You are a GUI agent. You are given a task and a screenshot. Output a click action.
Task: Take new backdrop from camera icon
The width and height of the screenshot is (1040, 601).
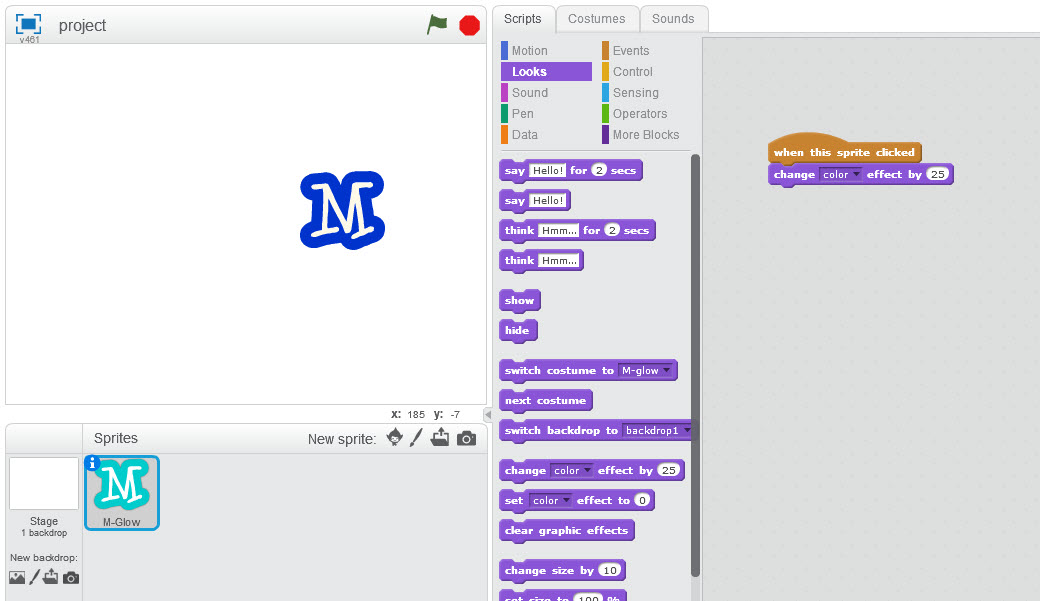[71, 578]
